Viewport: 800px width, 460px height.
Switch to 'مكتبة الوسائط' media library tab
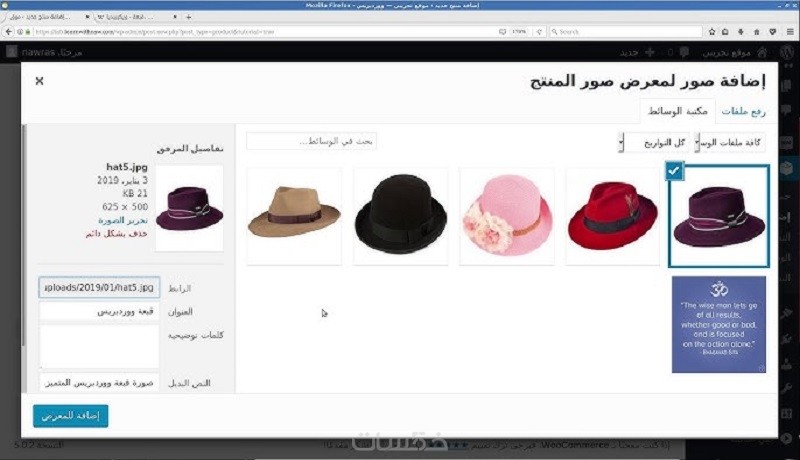click(x=678, y=111)
